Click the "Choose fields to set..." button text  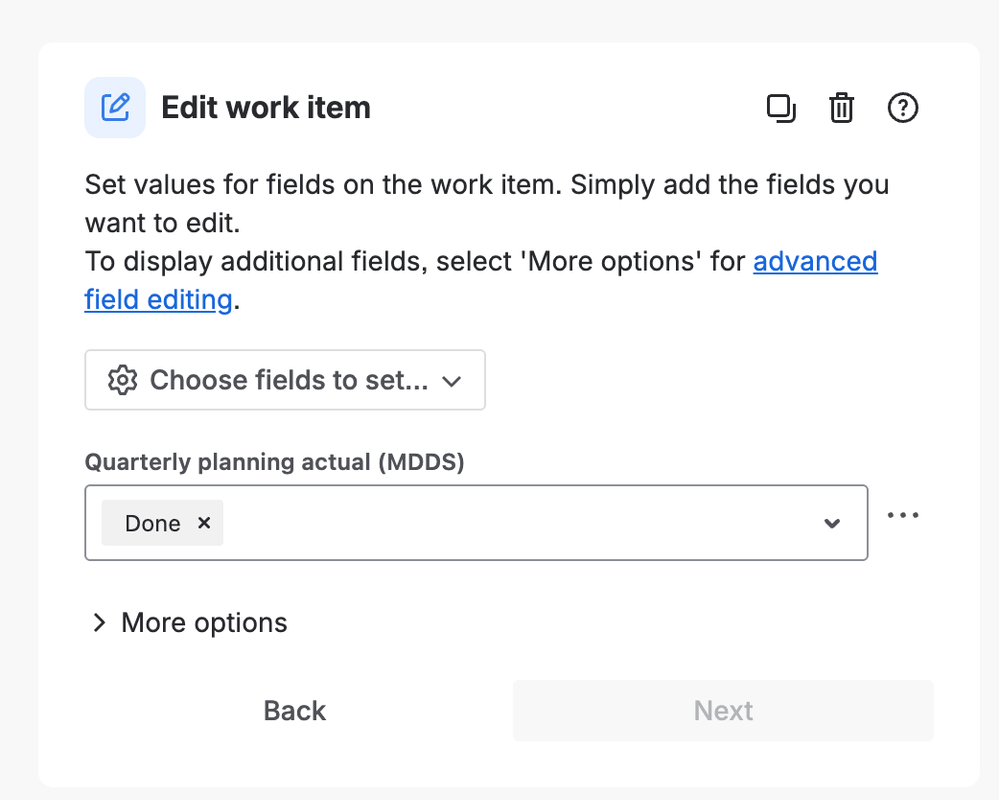coord(289,380)
